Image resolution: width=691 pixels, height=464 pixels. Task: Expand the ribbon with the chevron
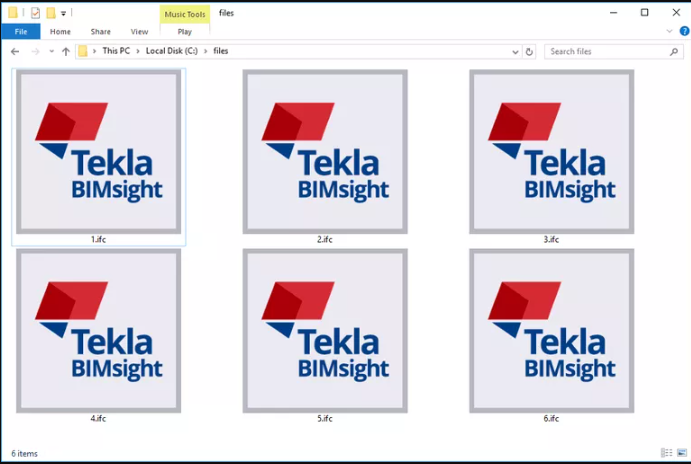669,31
